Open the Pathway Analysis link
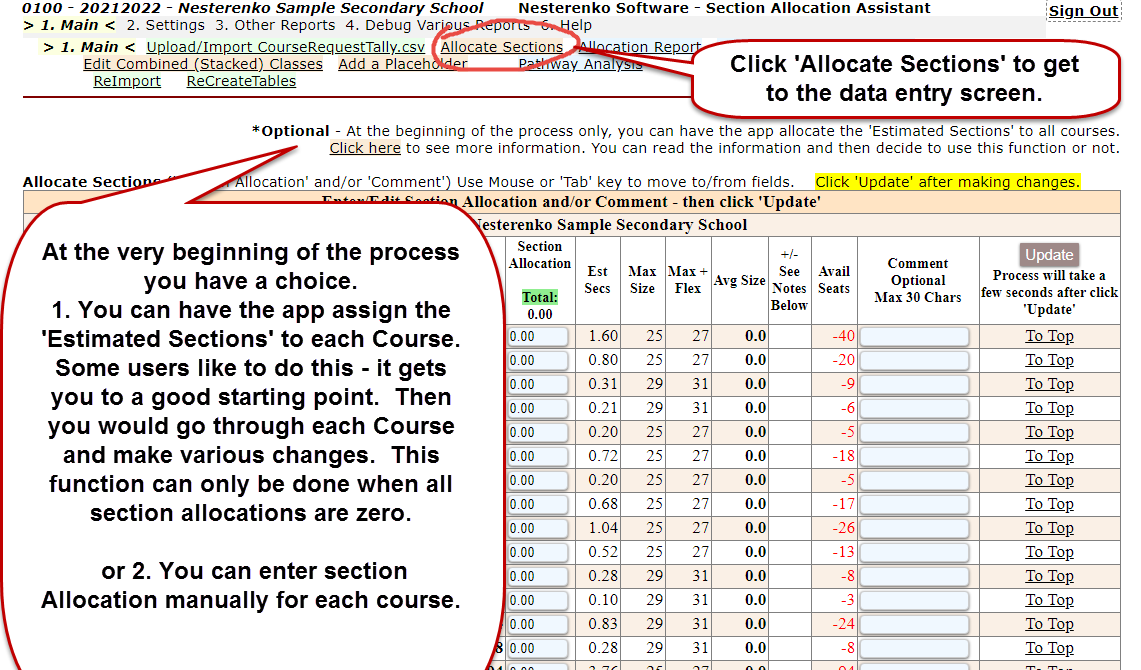Image resolution: width=1141 pixels, height=670 pixels. click(x=580, y=64)
